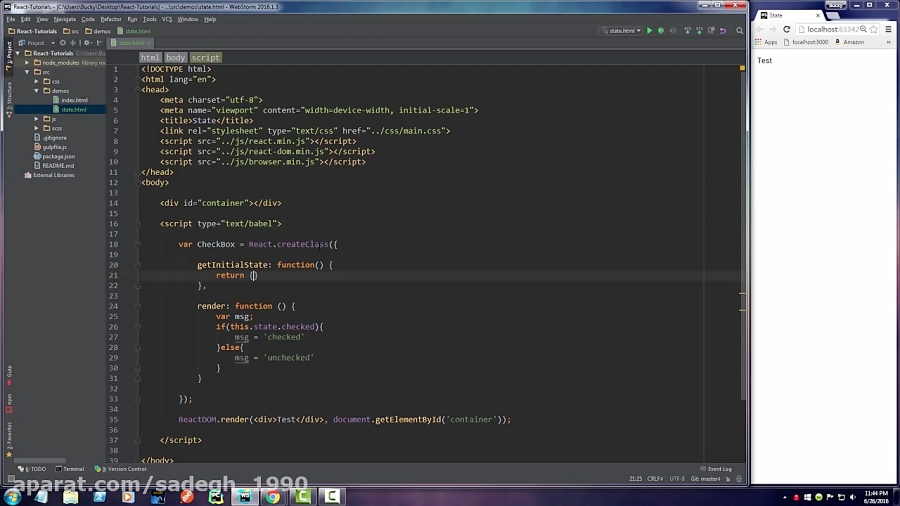Open the Structure side tool window tab
The height and width of the screenshot is (506, 900).
click(x=9, y=100)
